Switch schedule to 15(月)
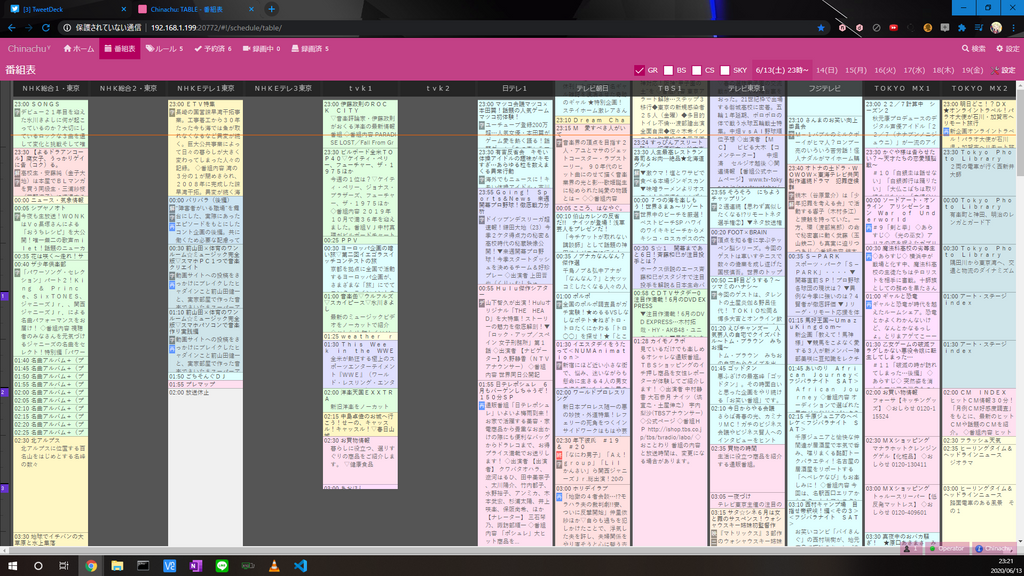The image size is (1024, 576). coord(856,71)
